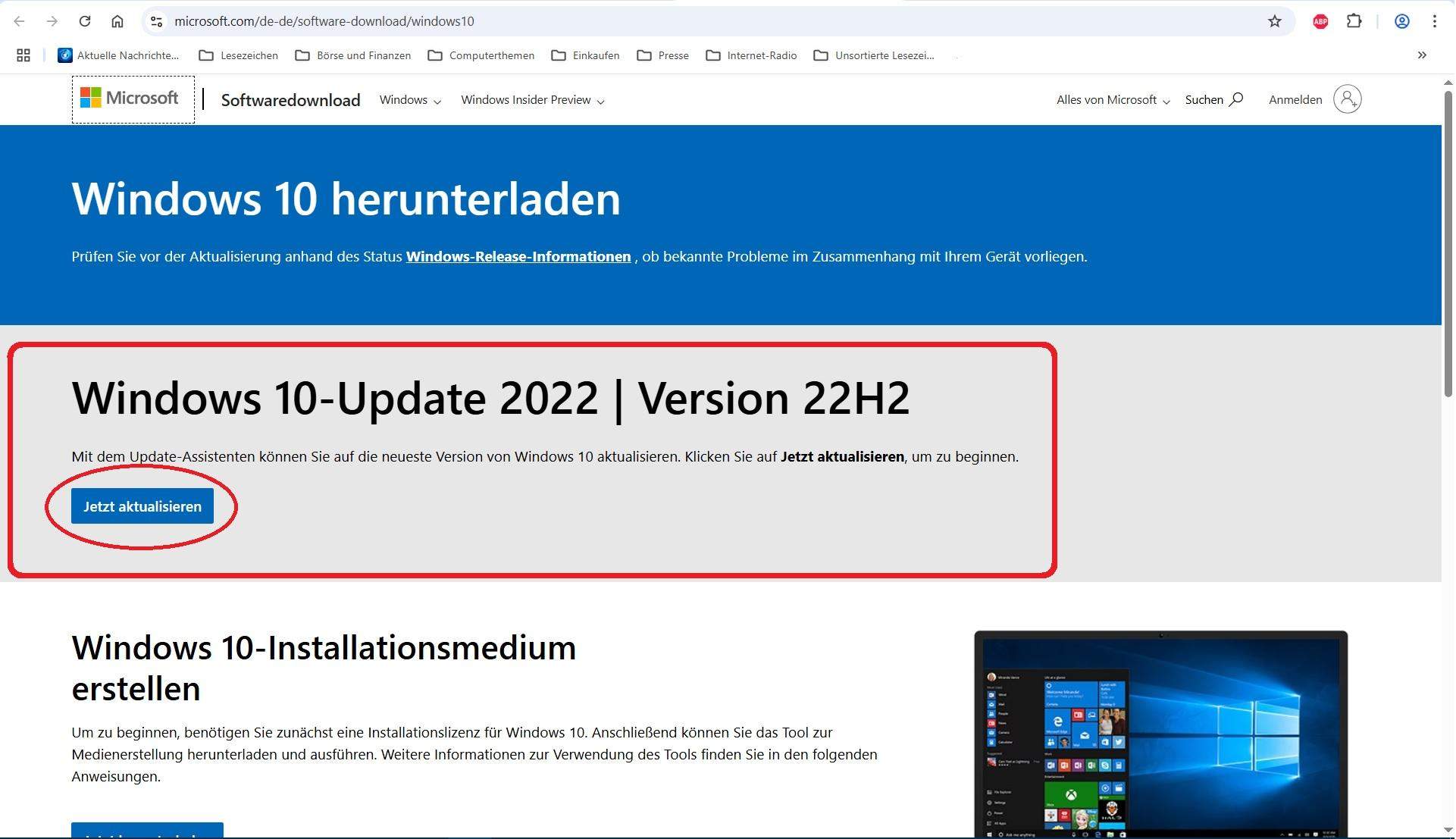Click the site information tune icon
This screenshot has width=1456, height=839.
[x=156, y=21]
